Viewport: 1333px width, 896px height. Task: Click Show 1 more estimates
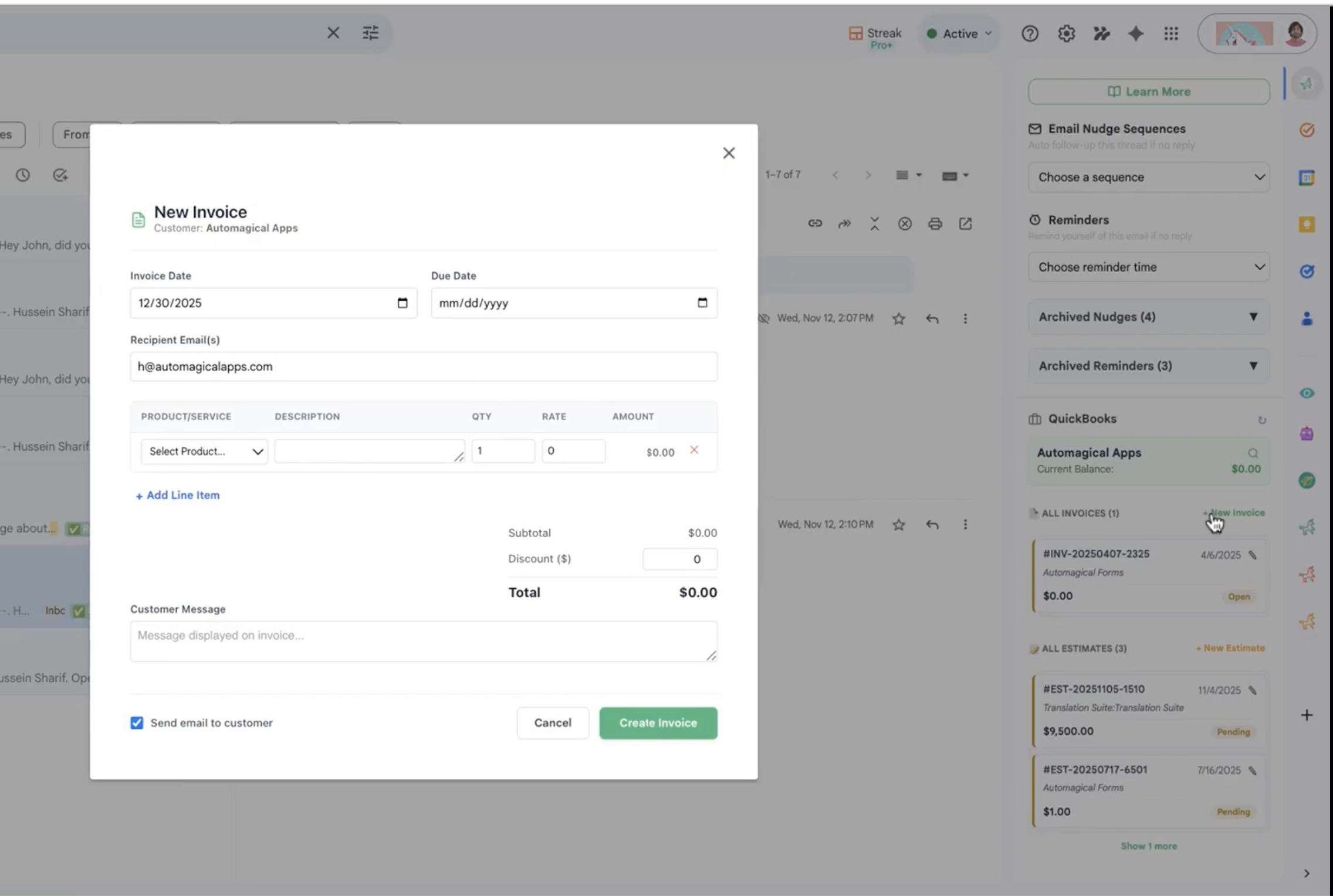[1148, 846]
